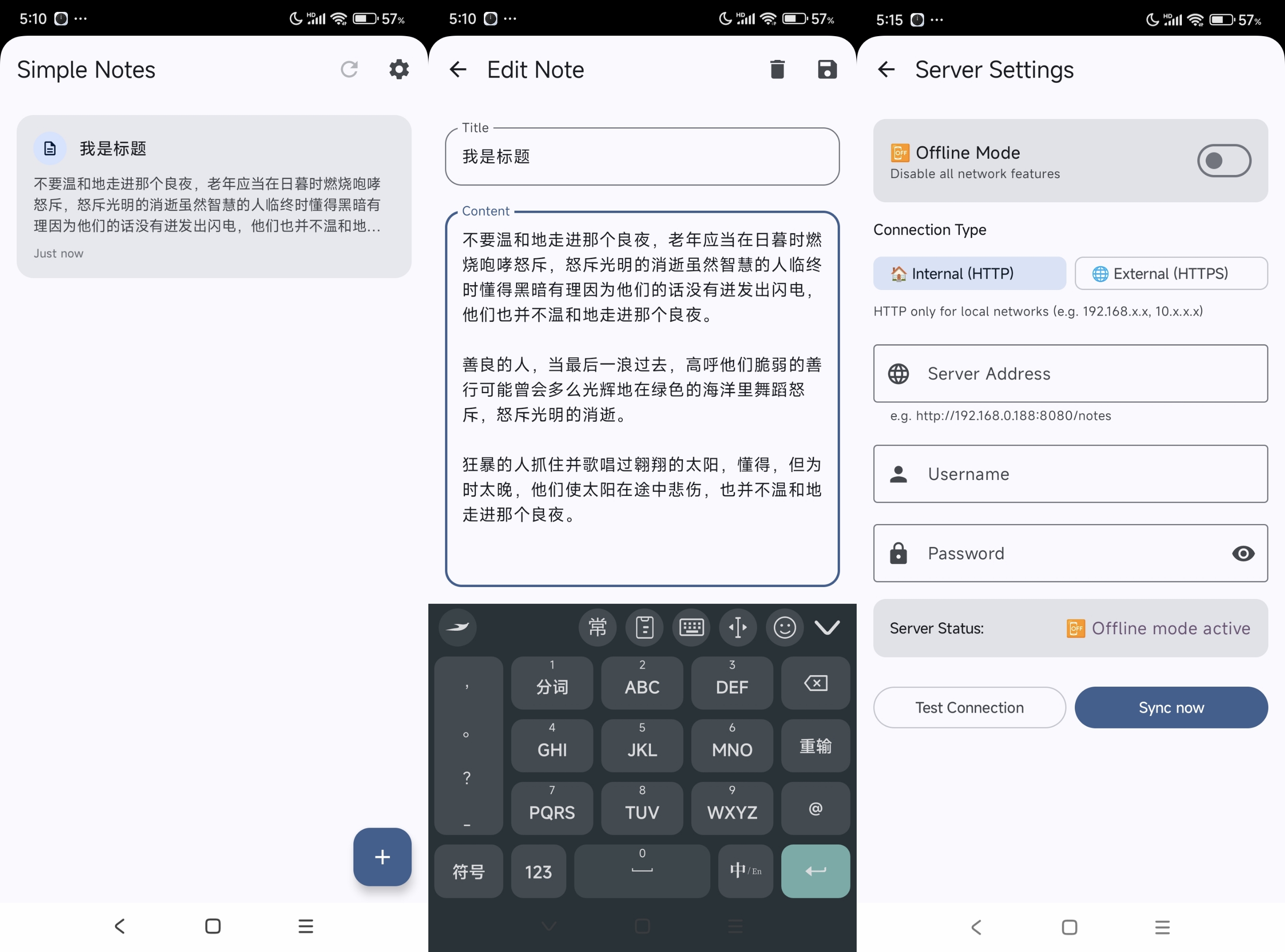1285x952 pixels.
Task: Click the sync refresh icon in Simple Notes
Action: pyautogui.click(x=349, y=70)
